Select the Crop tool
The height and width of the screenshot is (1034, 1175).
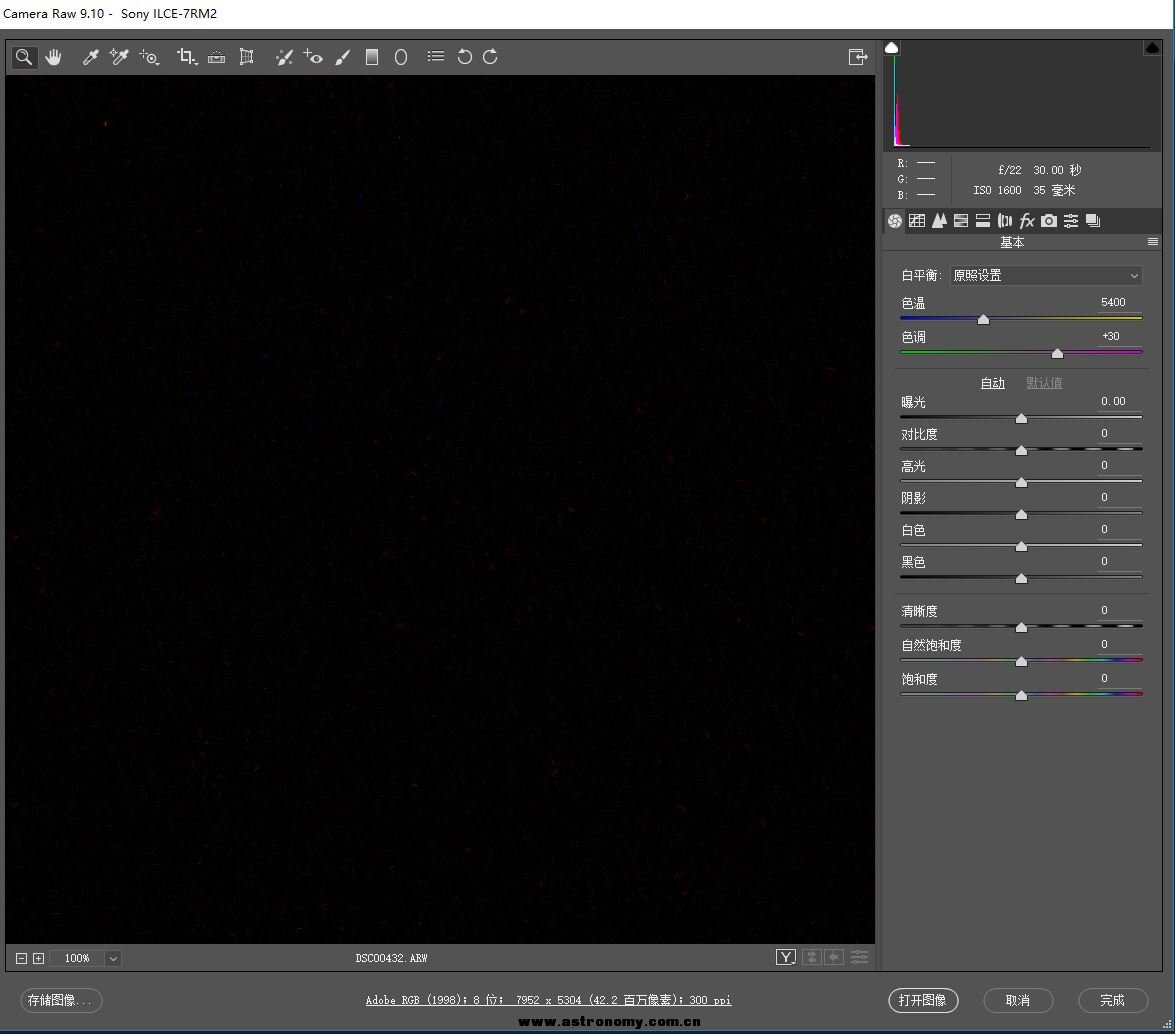(186, 57)
